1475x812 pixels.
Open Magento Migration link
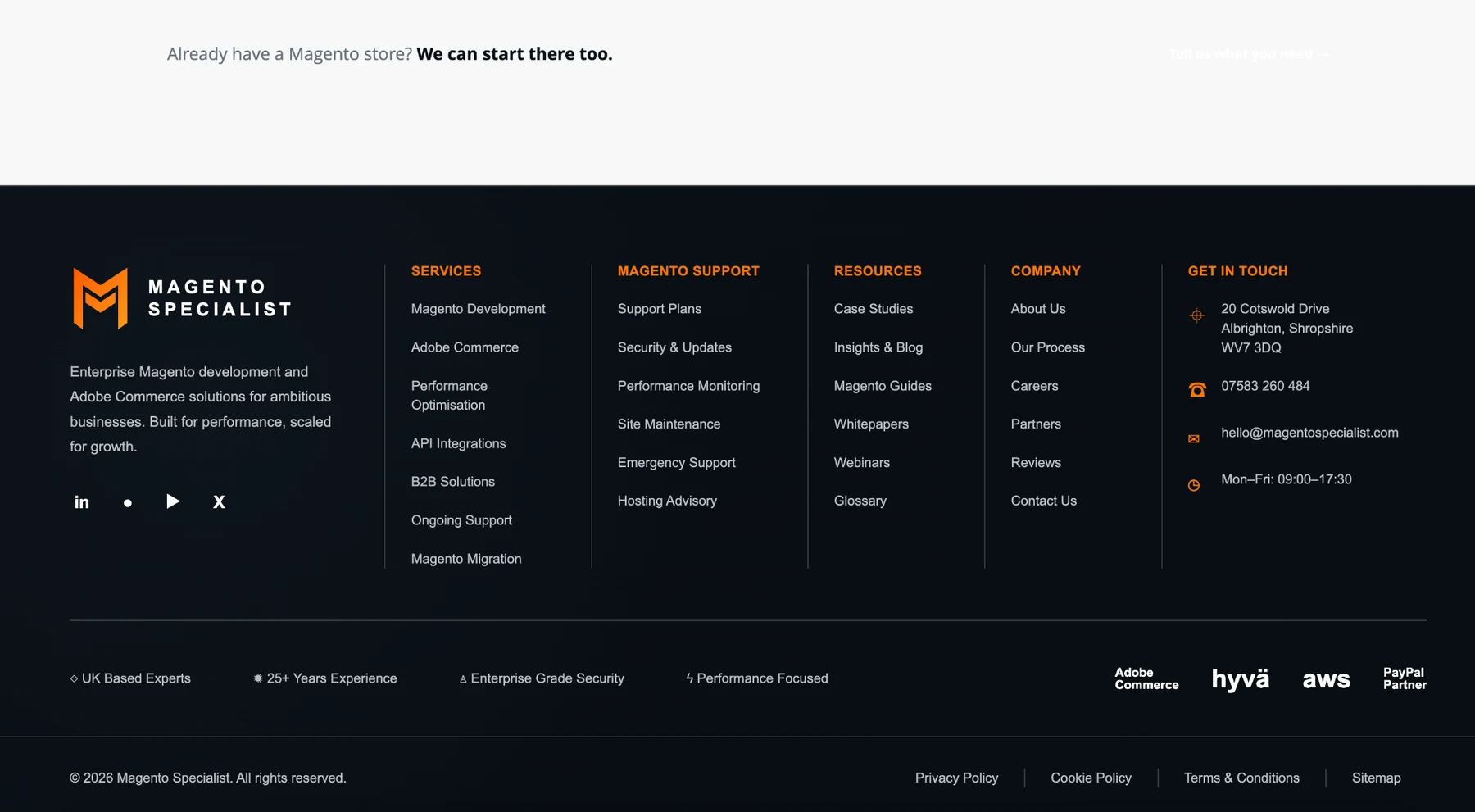pyautogui.click(x=466, y=559)
